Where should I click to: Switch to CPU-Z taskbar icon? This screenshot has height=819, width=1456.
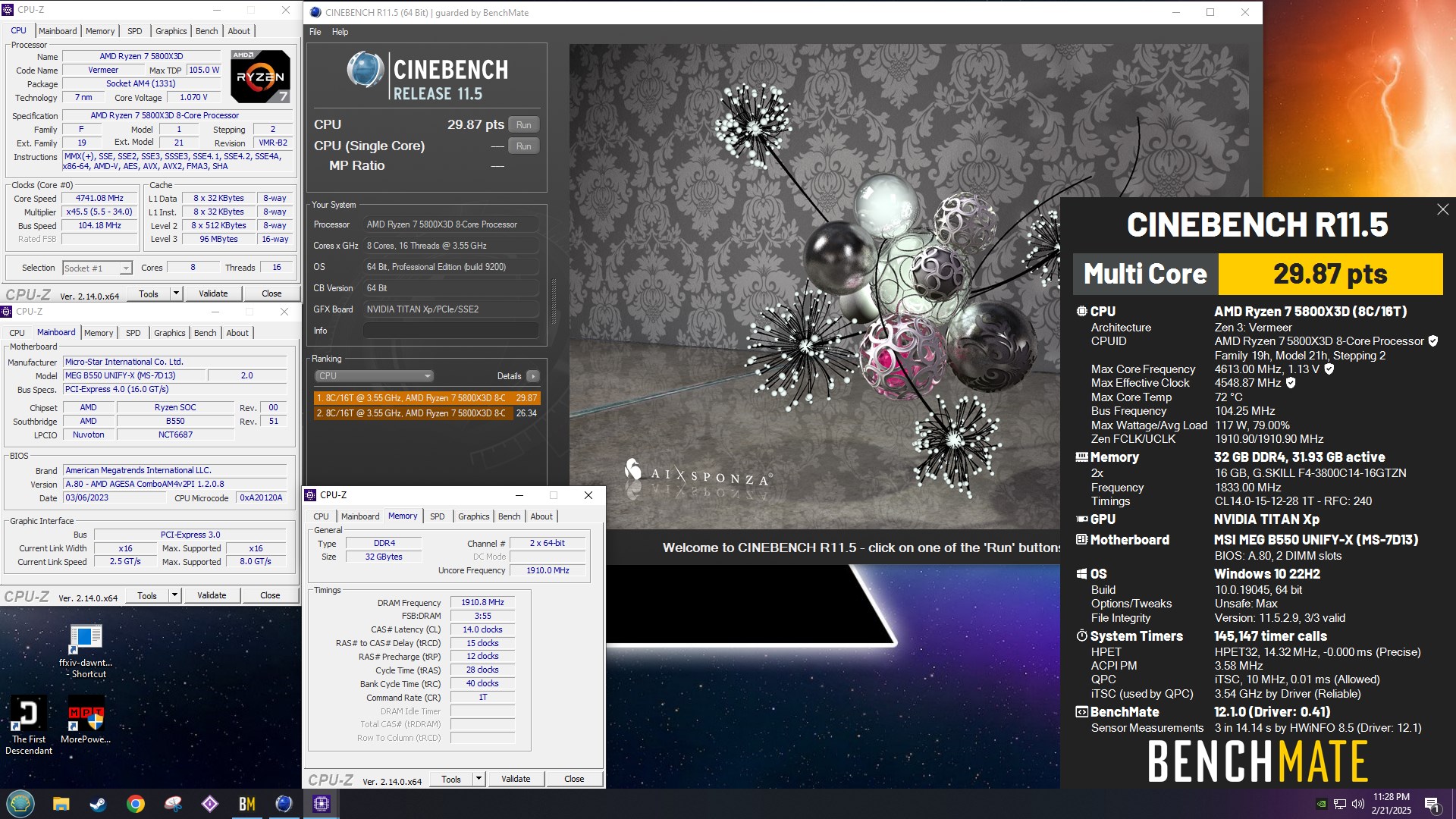coord(322,804)
